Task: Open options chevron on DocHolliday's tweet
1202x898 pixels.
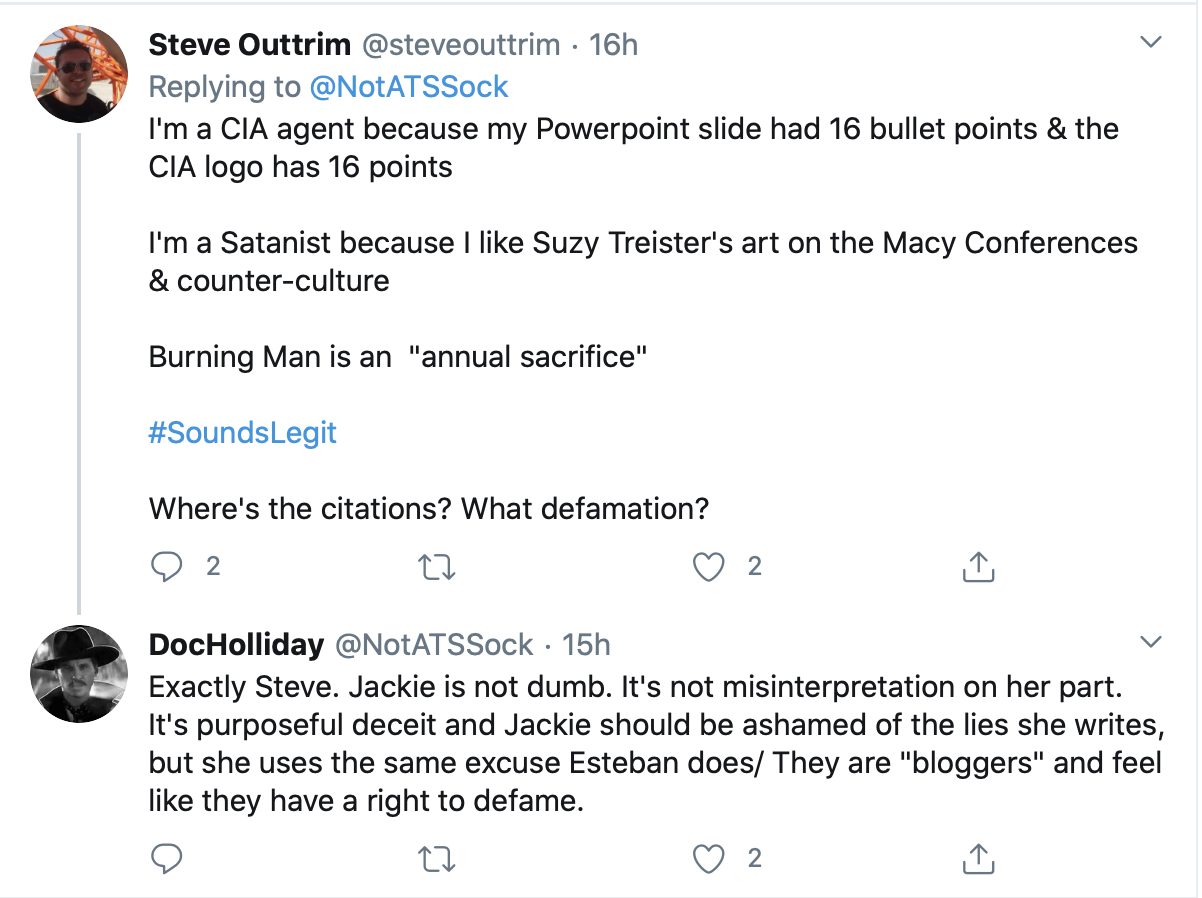Action: tap(1152, 641)
